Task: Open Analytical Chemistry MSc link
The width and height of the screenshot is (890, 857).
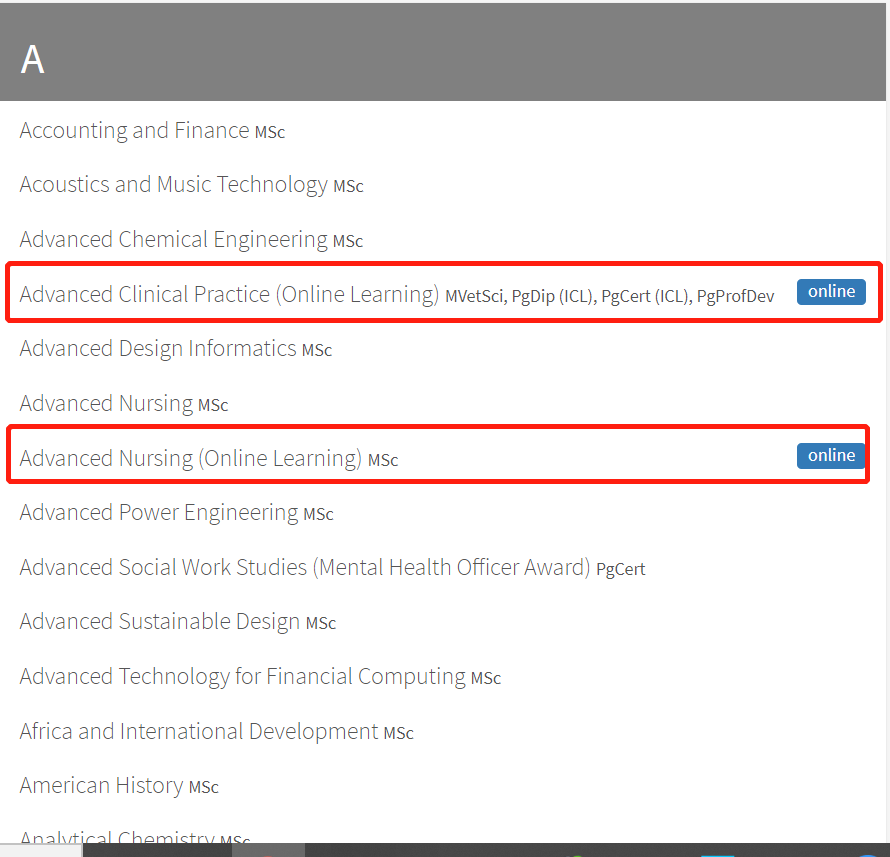Action: click(x=135, y=837)
